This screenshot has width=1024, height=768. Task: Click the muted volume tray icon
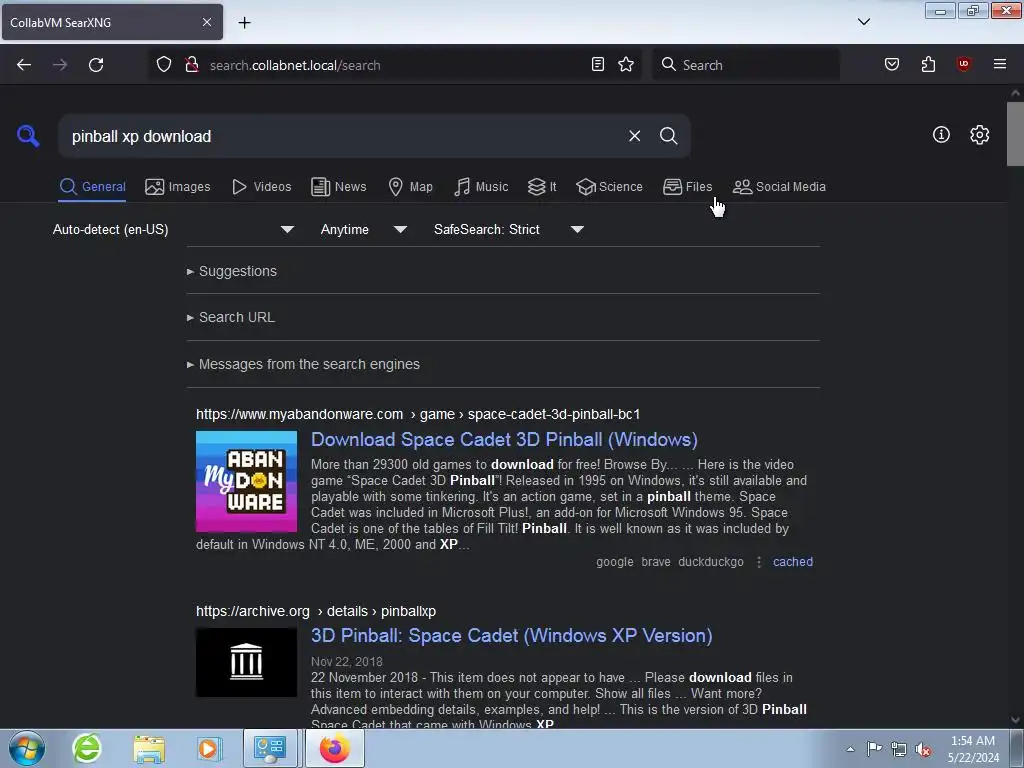[x=923, y=750]
